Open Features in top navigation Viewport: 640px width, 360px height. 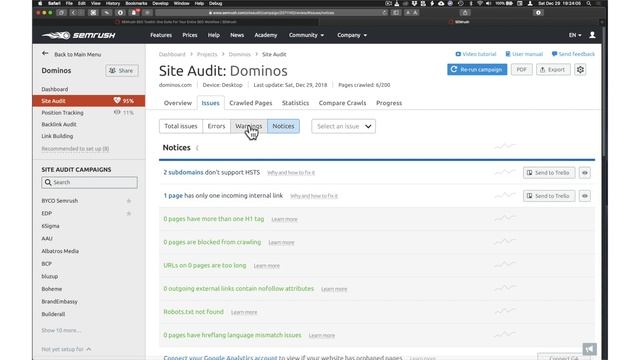click(161, 35)
